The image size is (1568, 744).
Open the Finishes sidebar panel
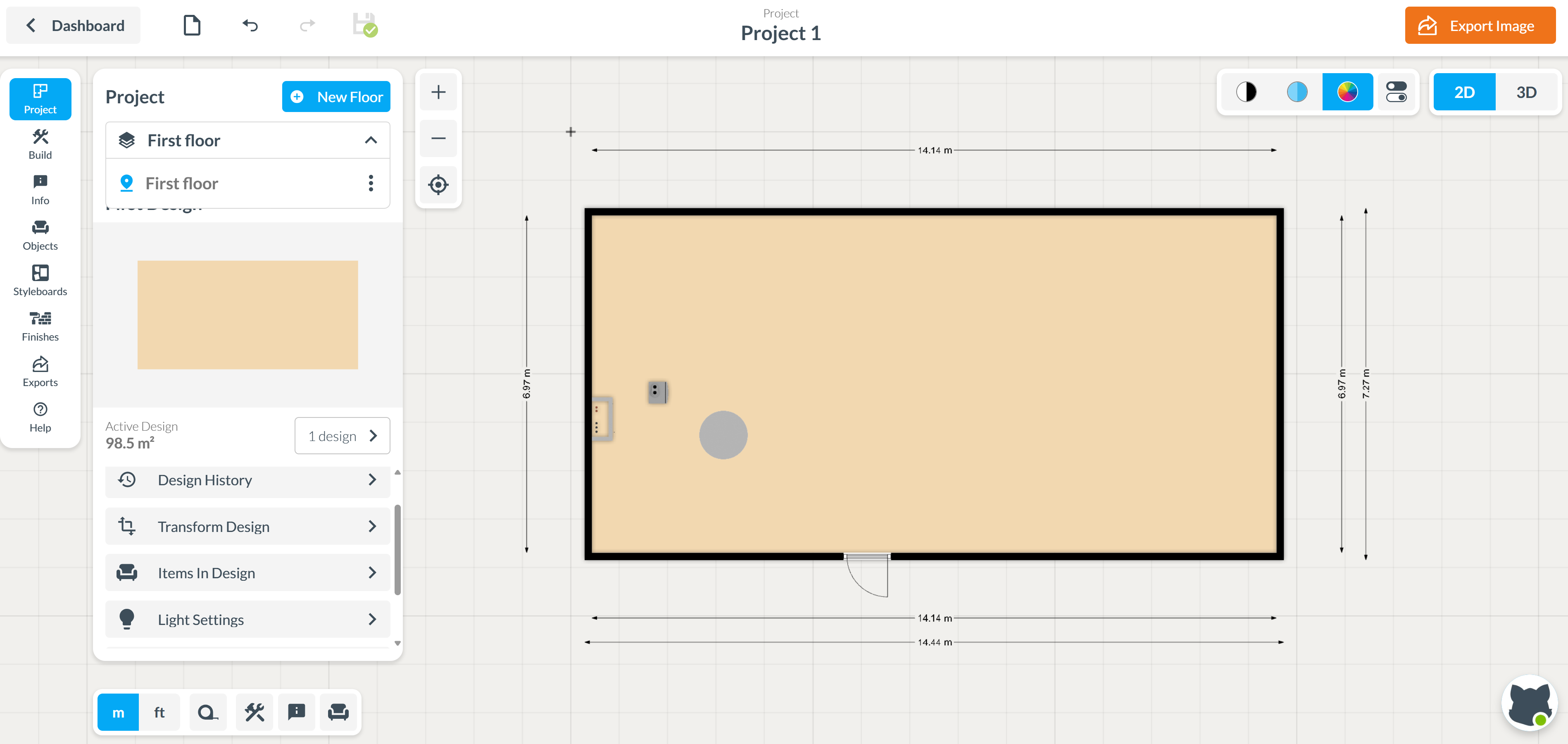(40, 327)
